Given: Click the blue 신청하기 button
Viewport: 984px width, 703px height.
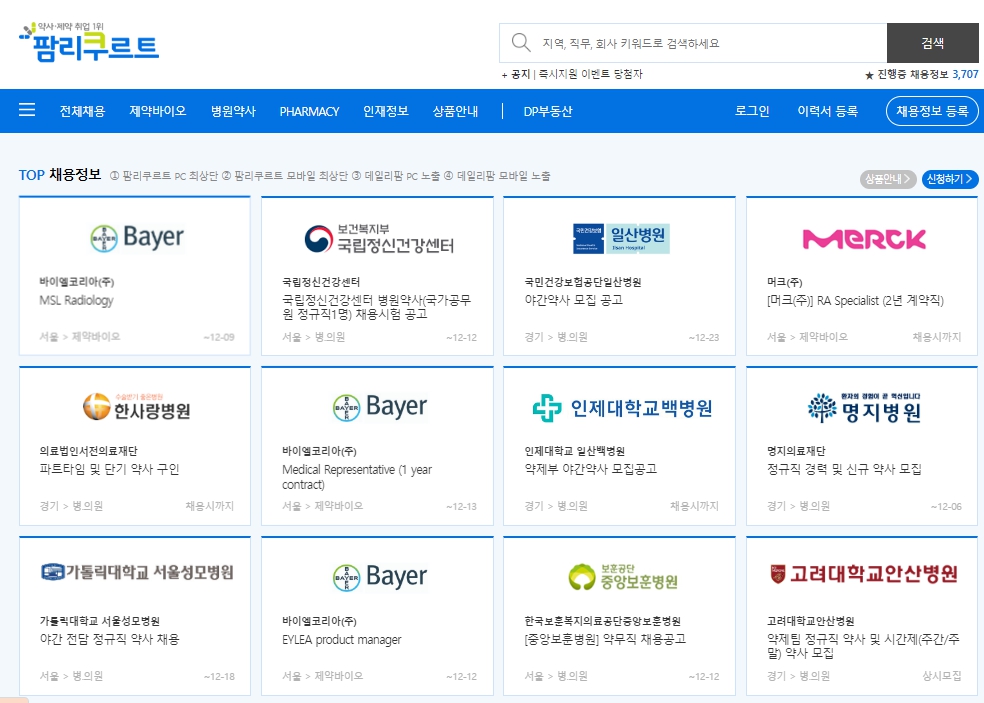Looking at the screenshot, I should [949, 179].
